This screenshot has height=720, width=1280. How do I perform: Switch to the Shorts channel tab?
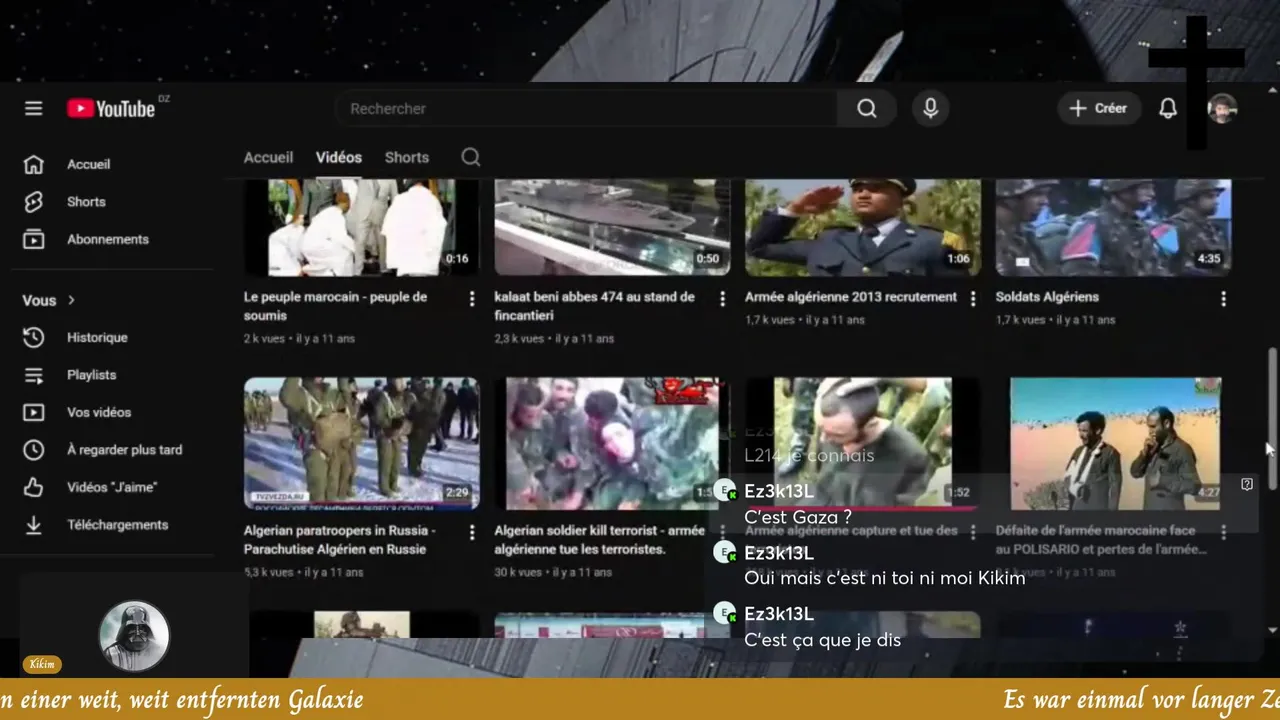(x=407, y=157)
